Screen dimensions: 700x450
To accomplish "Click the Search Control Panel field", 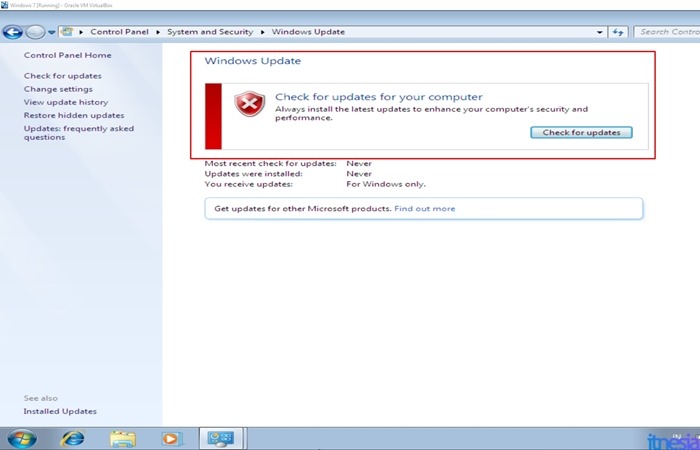I will click(x=668, y=32).
